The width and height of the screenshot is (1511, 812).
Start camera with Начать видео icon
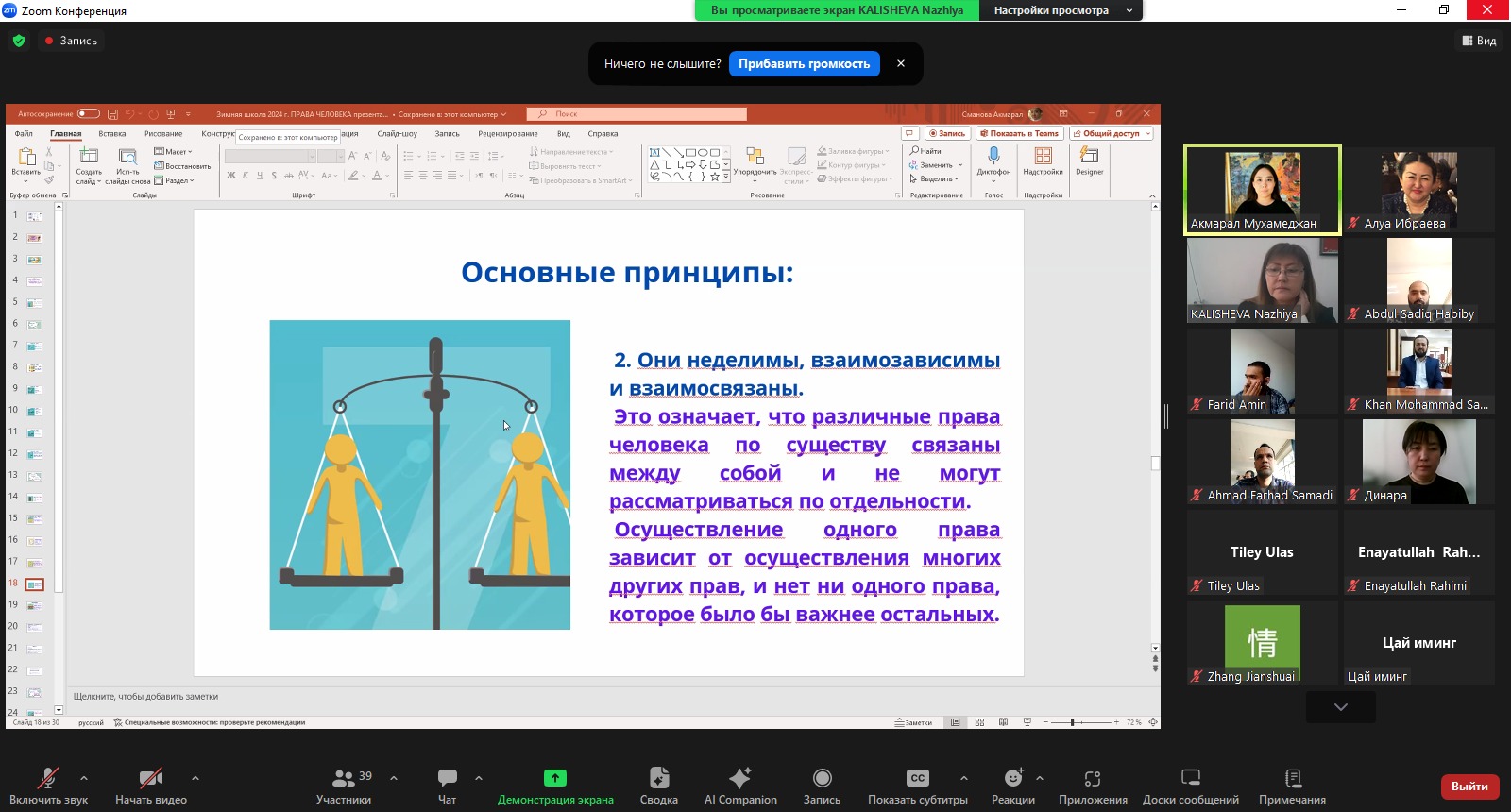(151, 778)
